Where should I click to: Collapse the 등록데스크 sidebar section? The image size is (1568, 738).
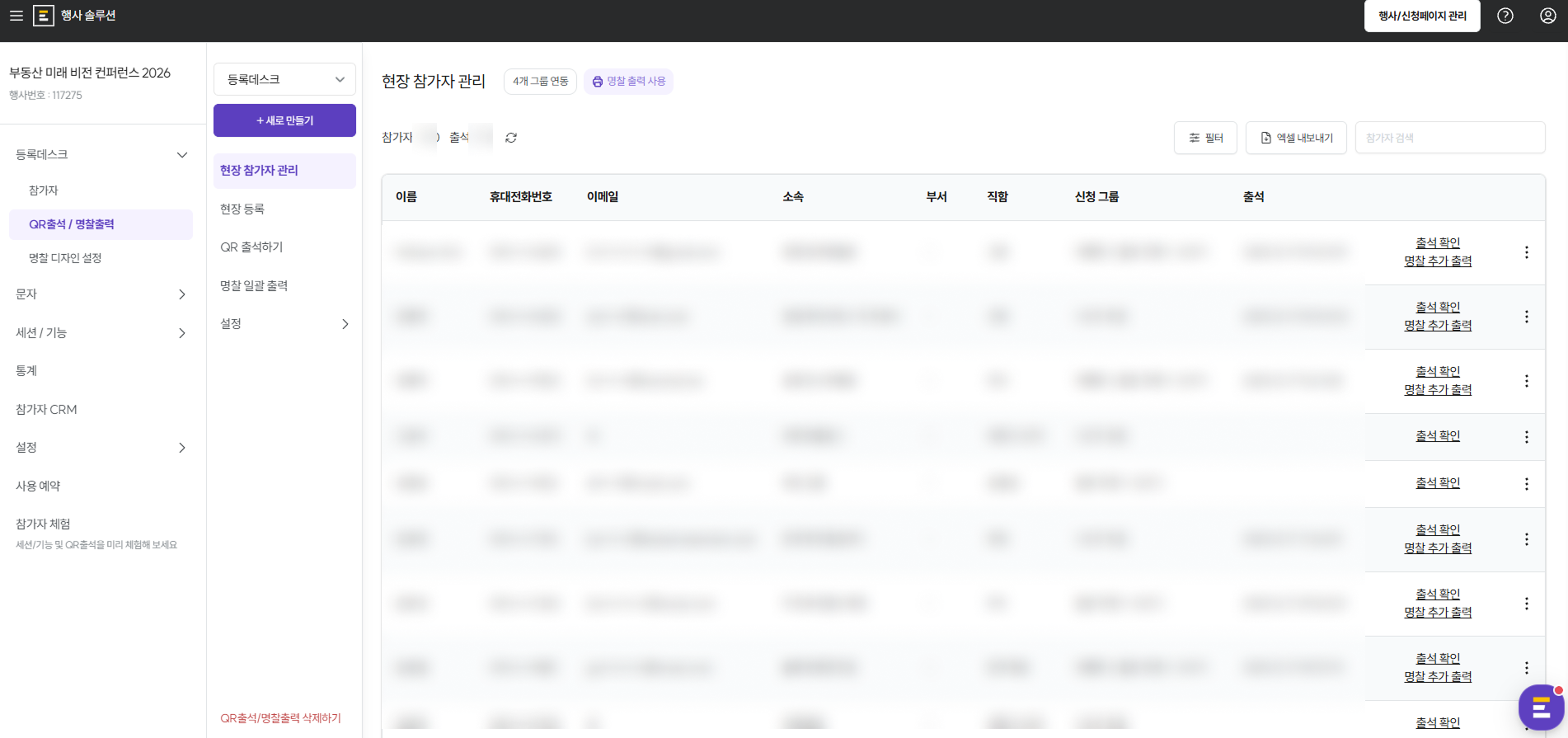click(182, 155)
